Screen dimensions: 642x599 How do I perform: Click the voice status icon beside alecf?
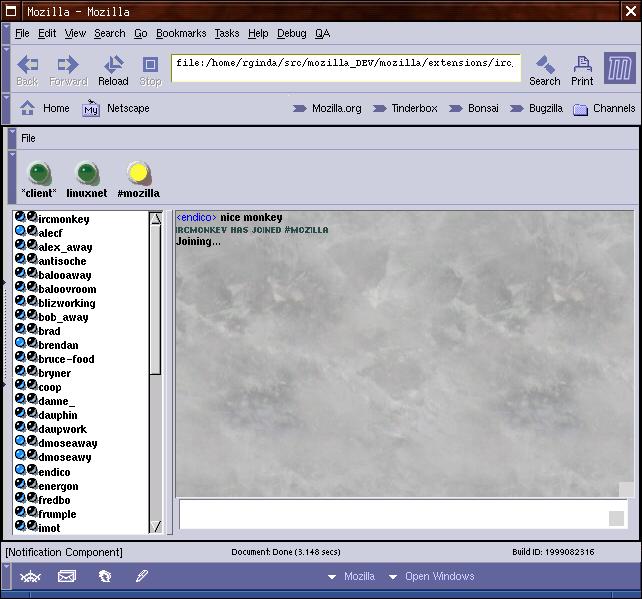click(x=32, y=231)
